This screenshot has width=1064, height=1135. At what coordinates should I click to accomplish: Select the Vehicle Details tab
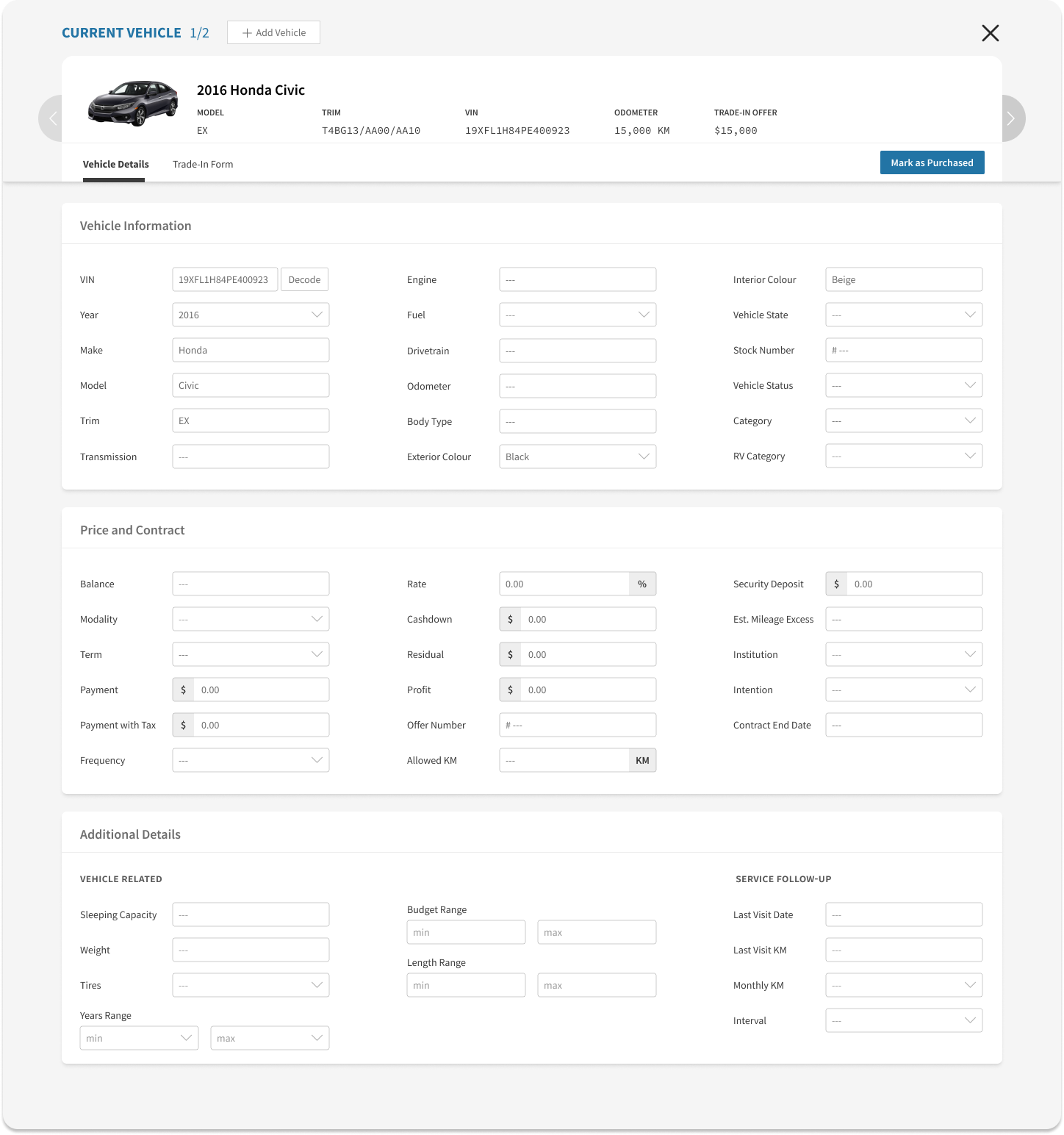(x=115, y=164)
